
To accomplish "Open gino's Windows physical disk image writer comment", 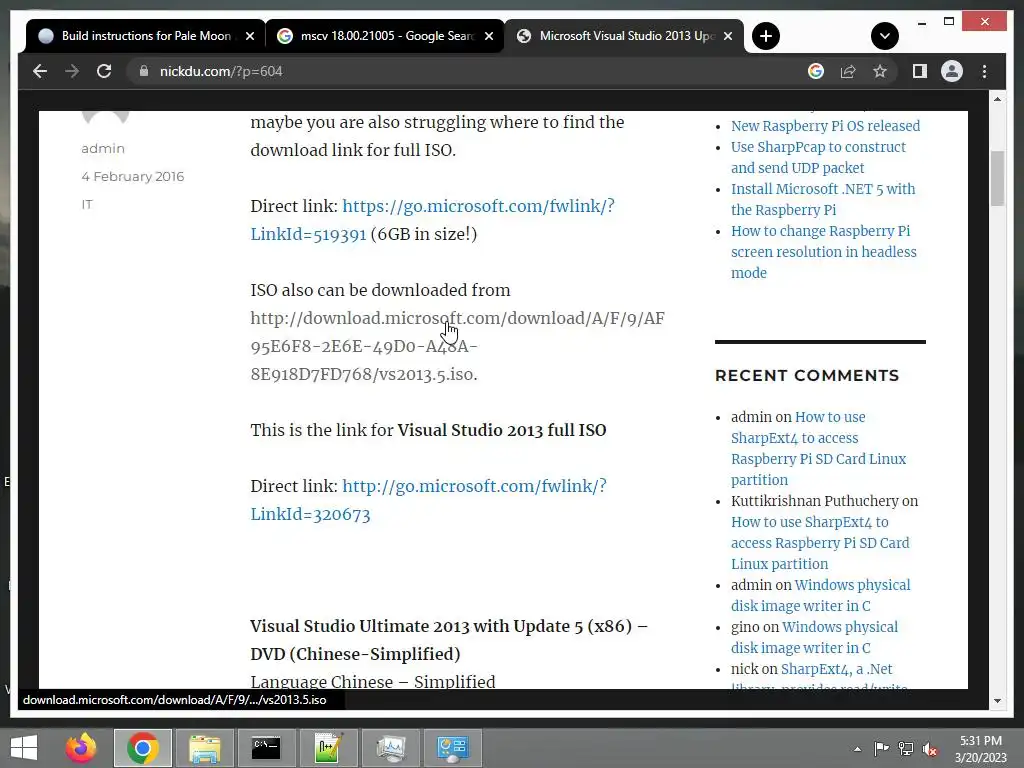I will pos(814,637).
